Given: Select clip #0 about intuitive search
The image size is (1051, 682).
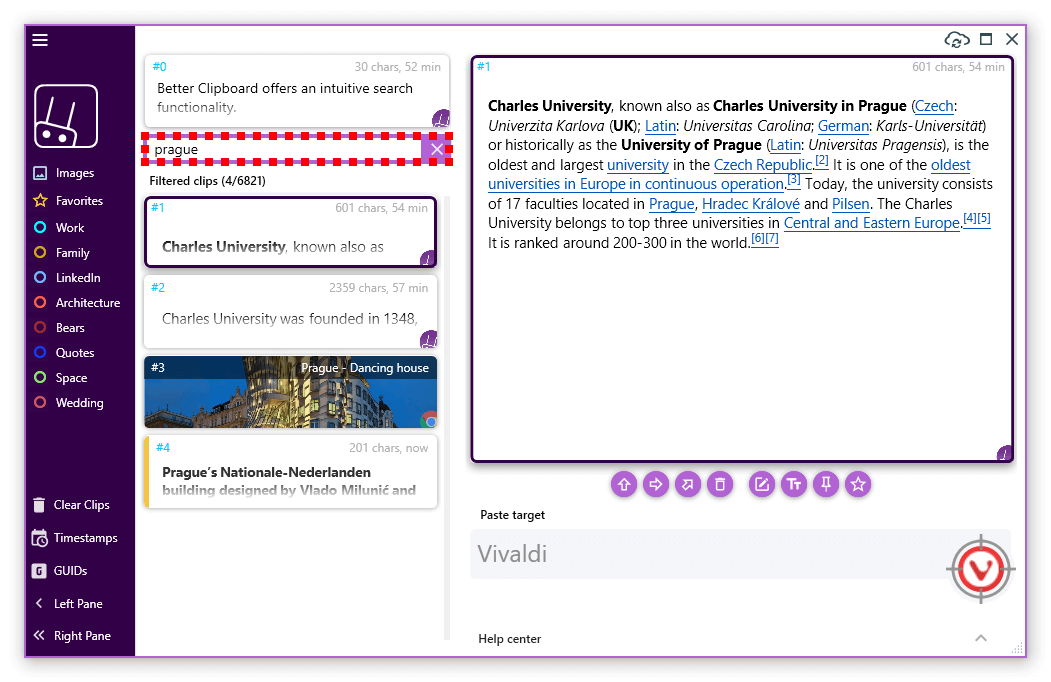Looking at the screenshot, I should tap(297, 92).
